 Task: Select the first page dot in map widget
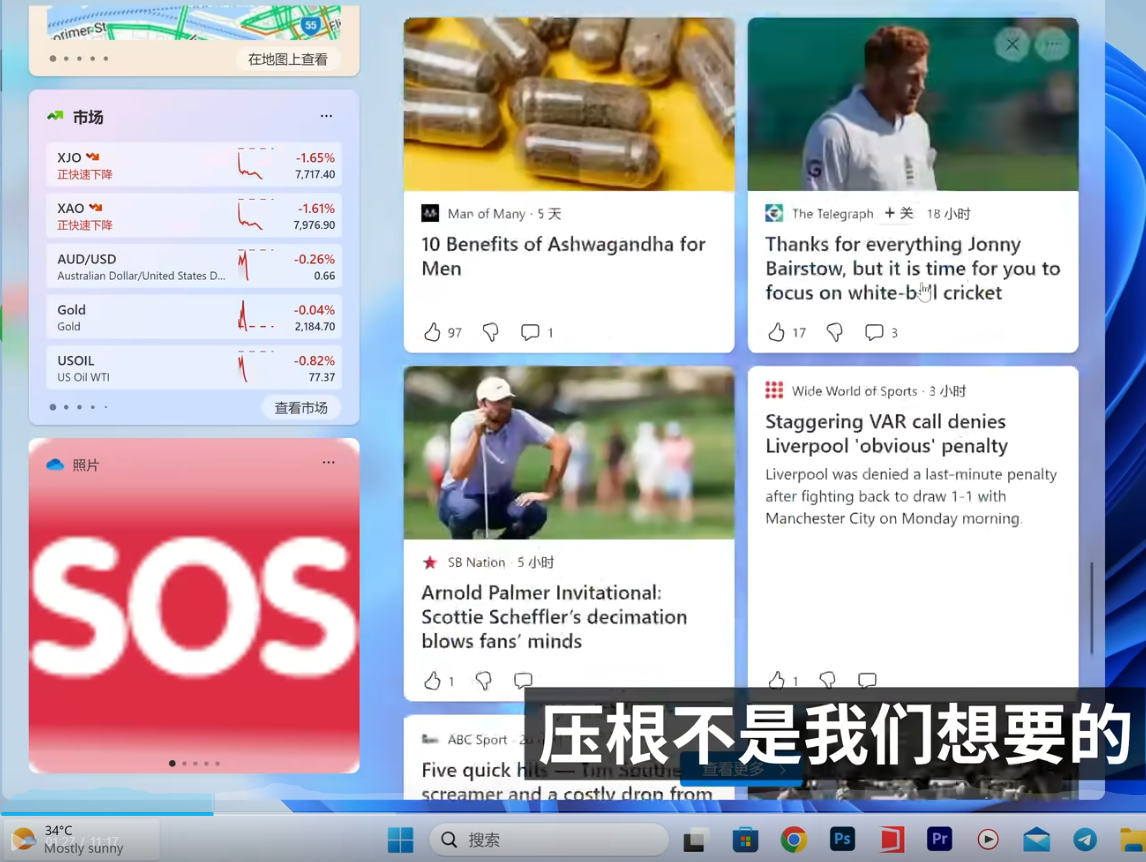[x=53, y=58]
